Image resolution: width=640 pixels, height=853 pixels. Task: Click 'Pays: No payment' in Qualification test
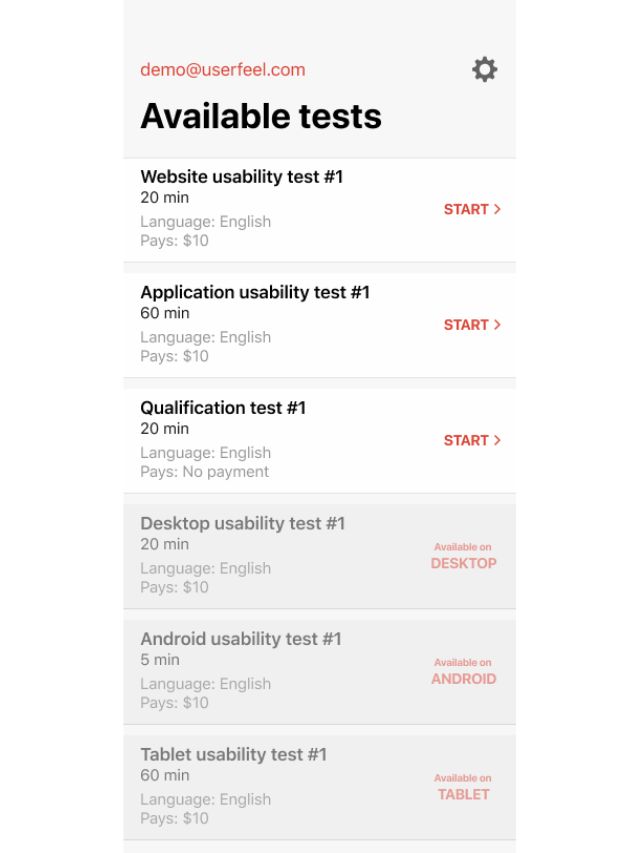point(204,472)
